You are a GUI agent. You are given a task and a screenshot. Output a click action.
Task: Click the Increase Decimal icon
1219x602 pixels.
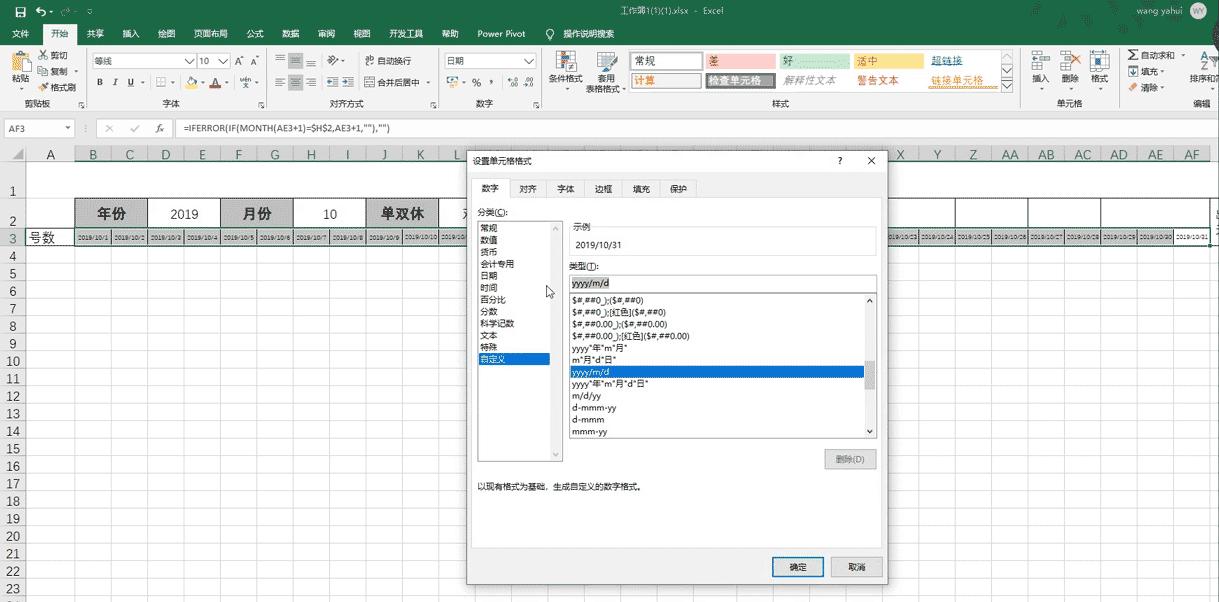(x=511, y=81)
